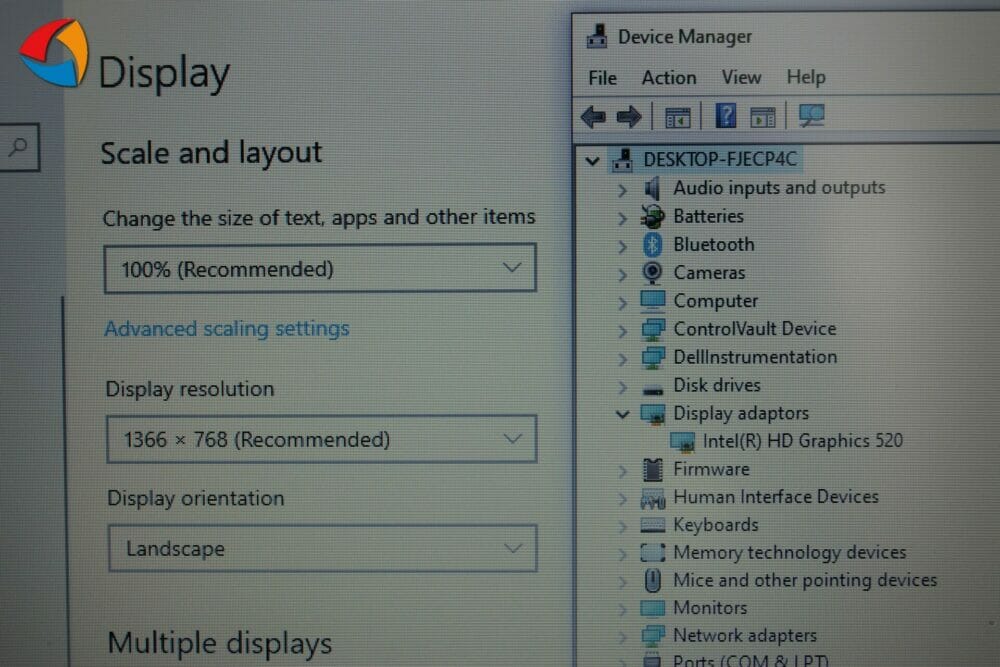Click the Cameras webcam icon
The width and height of the screenshot is (1000, 667).
(652, 273)
